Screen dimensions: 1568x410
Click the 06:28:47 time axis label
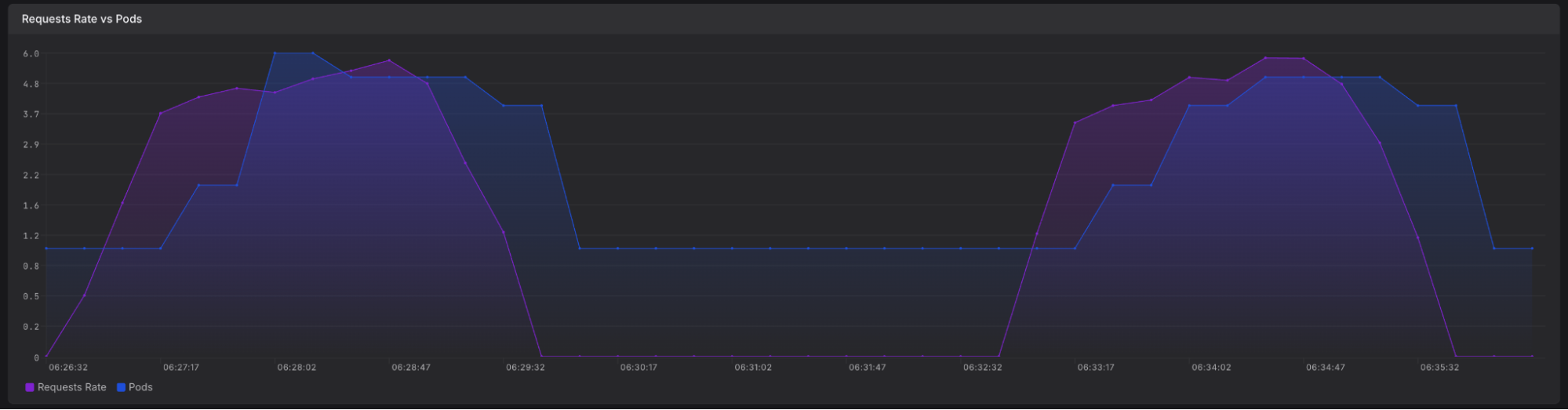point(411,368)
